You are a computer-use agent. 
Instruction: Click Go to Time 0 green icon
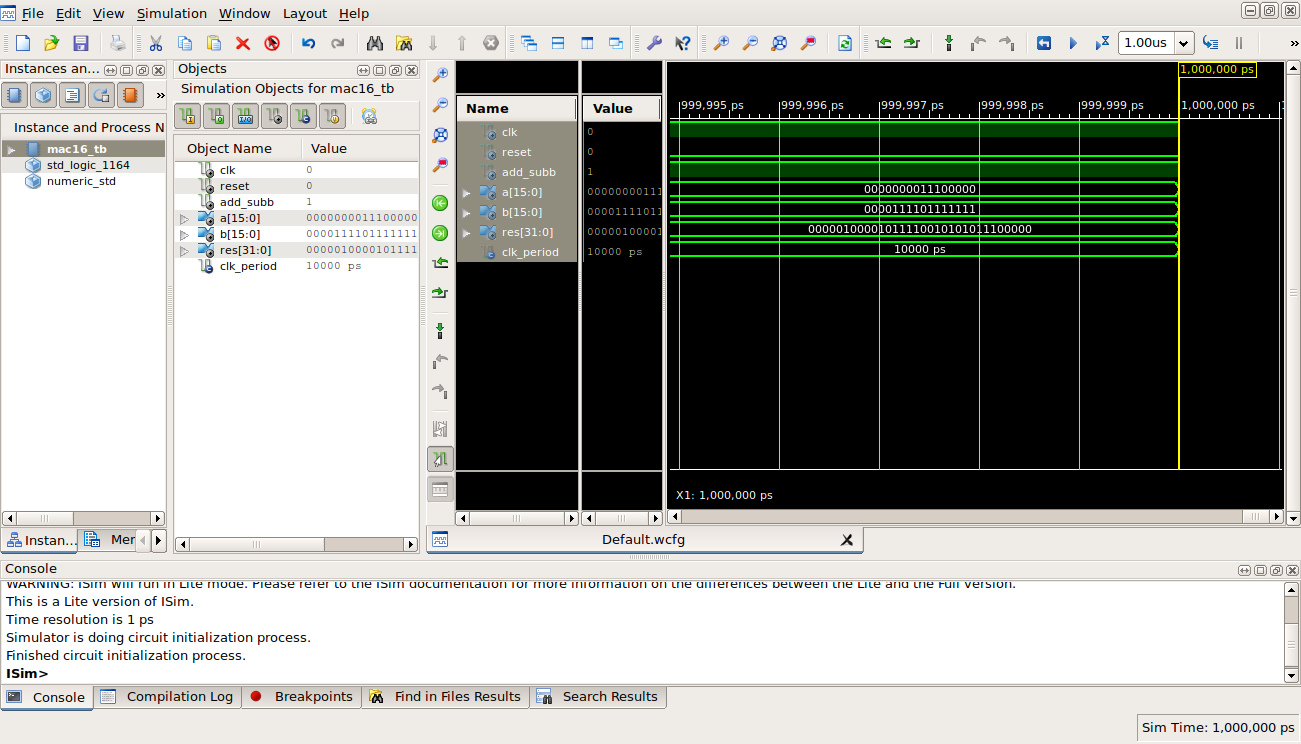[440, 203]
